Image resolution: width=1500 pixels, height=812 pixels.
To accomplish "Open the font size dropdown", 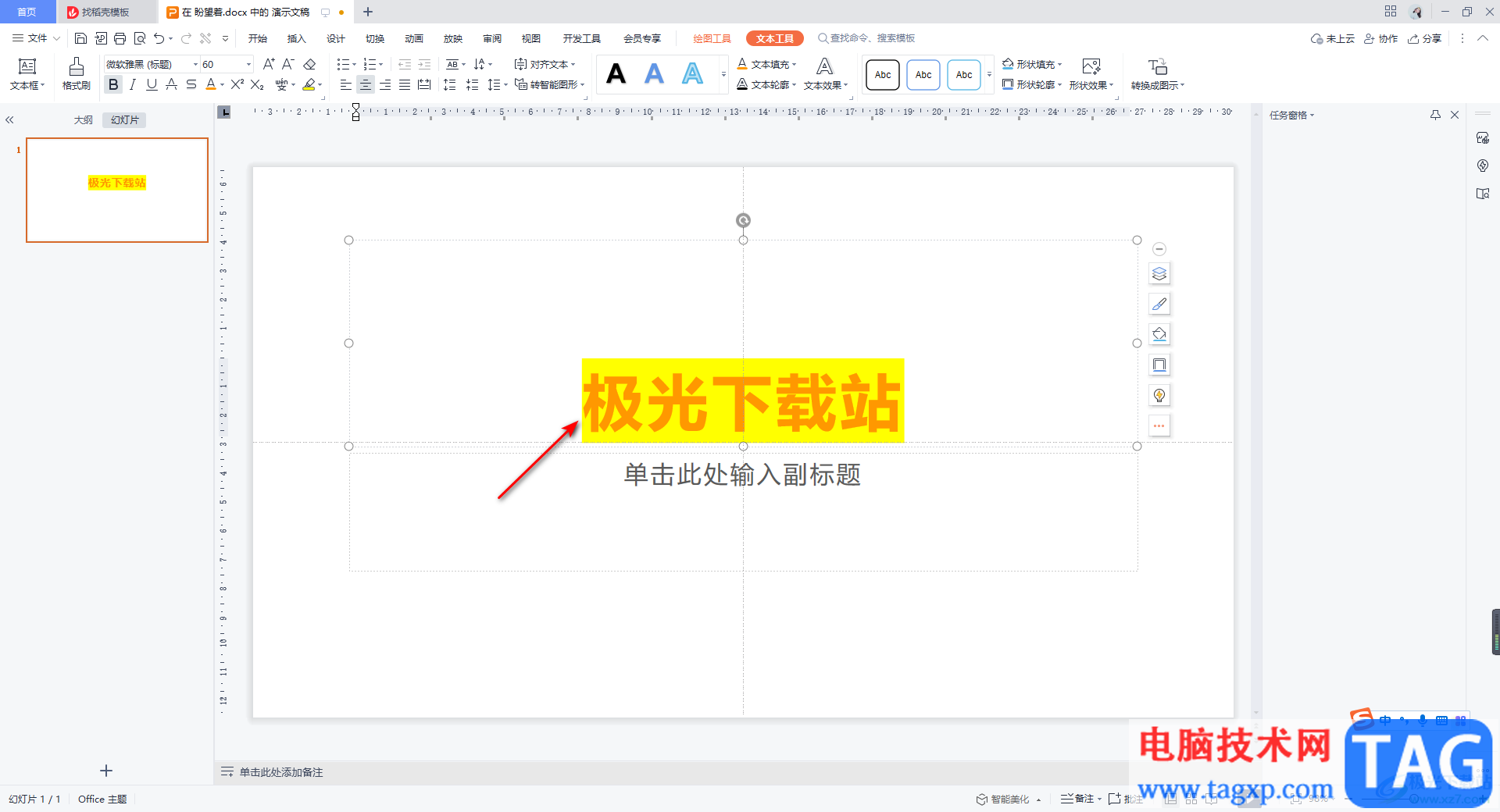I will 249,64.
